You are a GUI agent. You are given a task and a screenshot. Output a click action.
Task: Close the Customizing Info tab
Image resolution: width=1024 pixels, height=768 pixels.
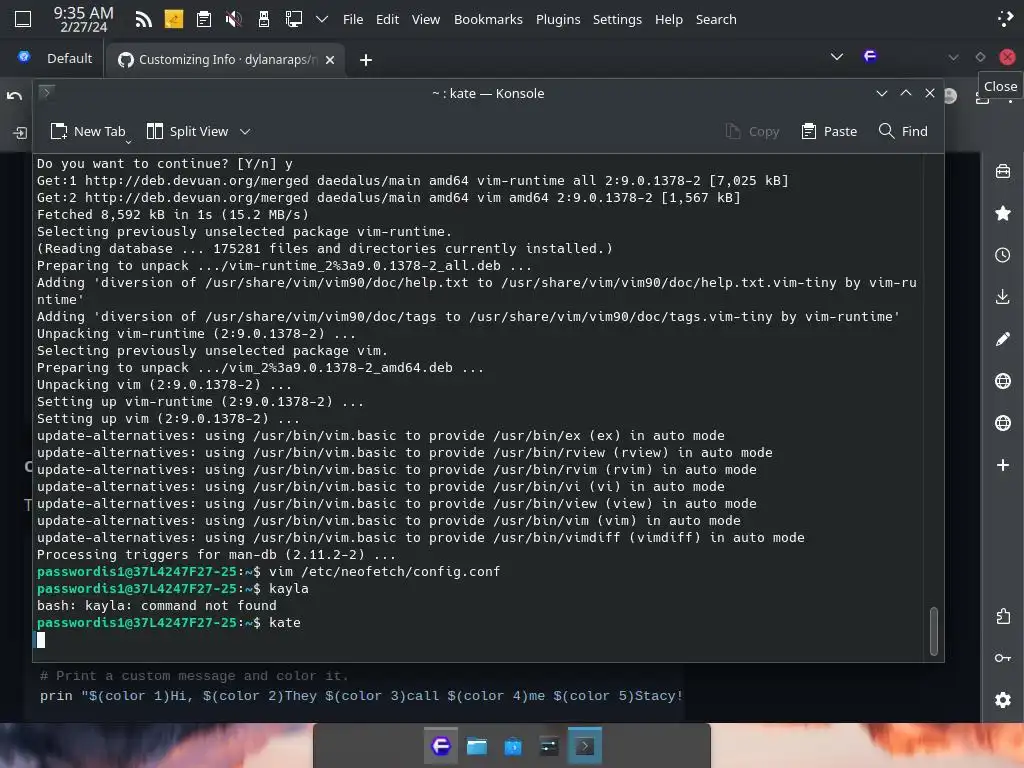tap(330, 59)
